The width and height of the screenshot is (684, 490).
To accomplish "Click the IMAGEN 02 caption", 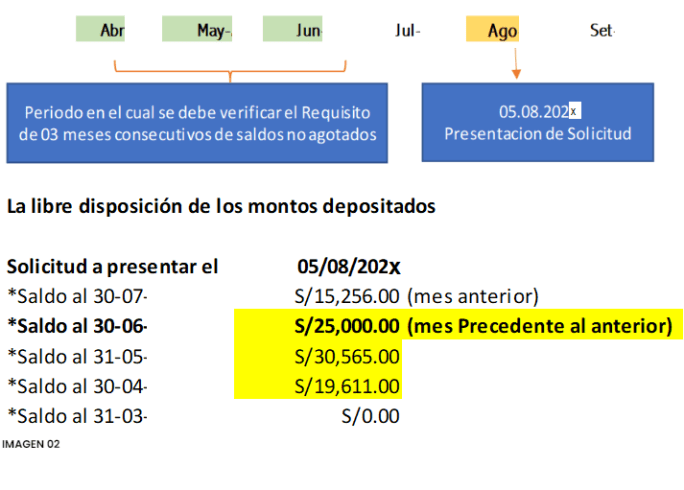I will click(x=31, y=443).
